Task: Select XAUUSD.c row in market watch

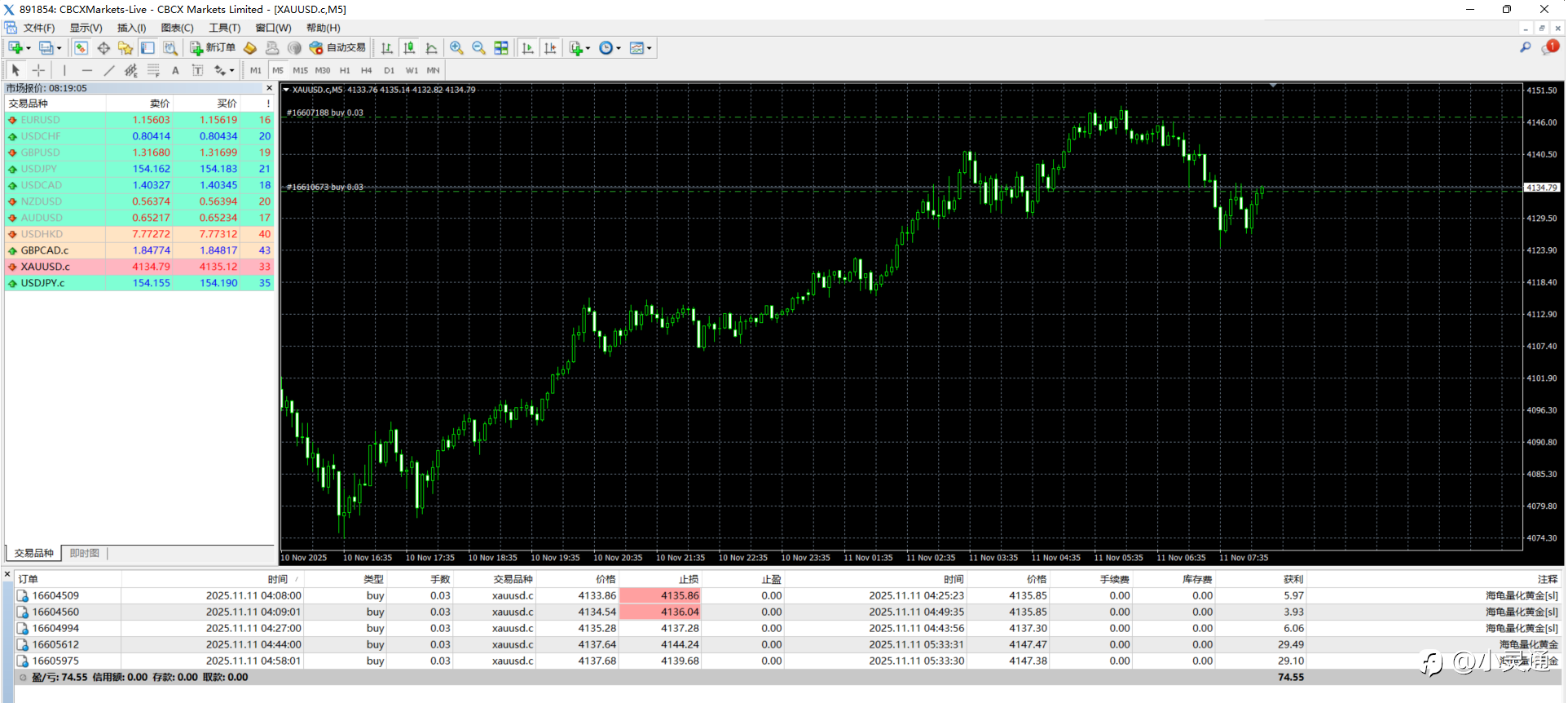Action: pos(46,267)
